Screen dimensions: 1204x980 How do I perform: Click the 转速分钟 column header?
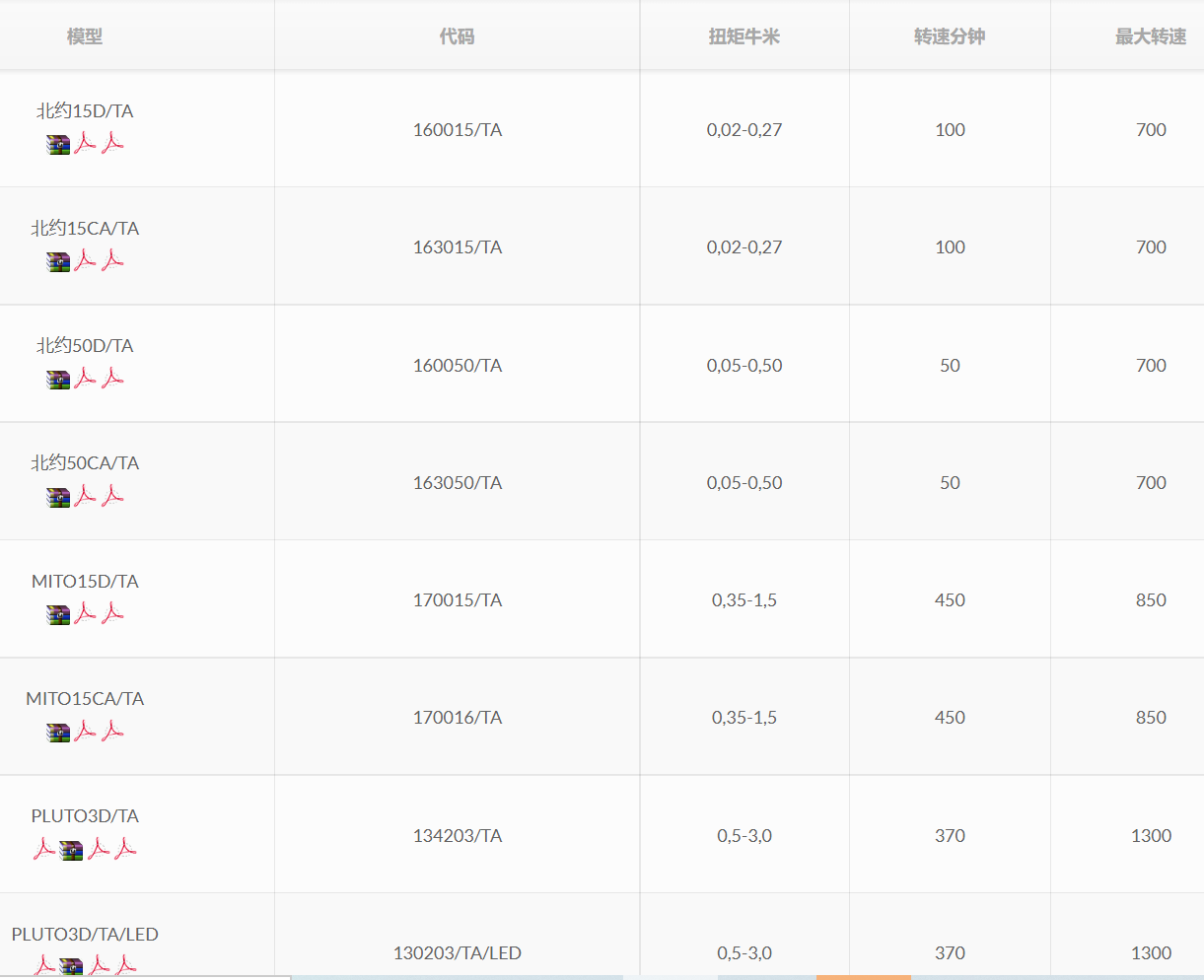950,36
